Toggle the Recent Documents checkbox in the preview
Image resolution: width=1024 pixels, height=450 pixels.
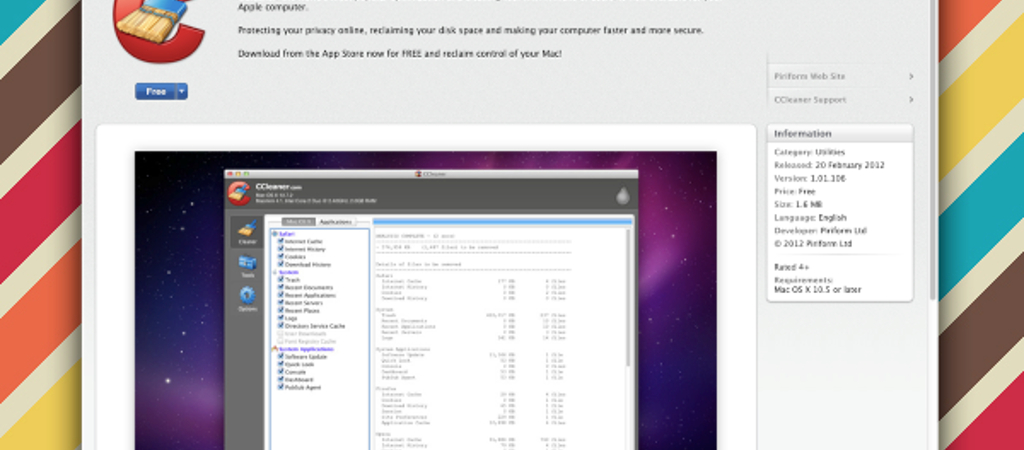[281, 287]
